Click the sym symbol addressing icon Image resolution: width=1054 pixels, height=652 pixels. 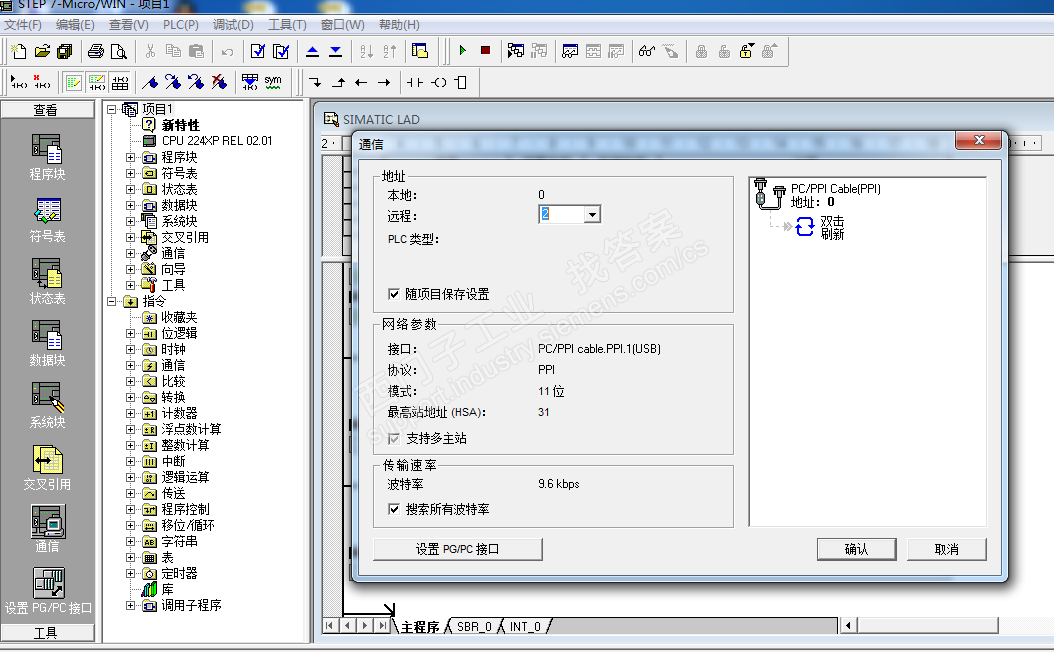click(x=273, y=82)
